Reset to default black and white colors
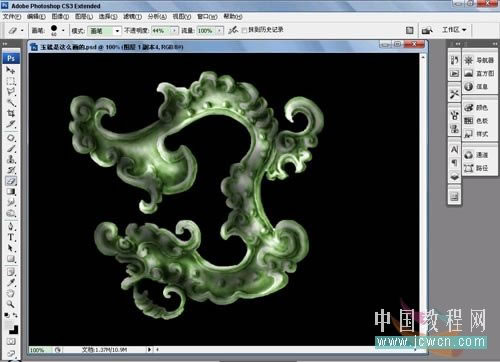 point(7,315)
